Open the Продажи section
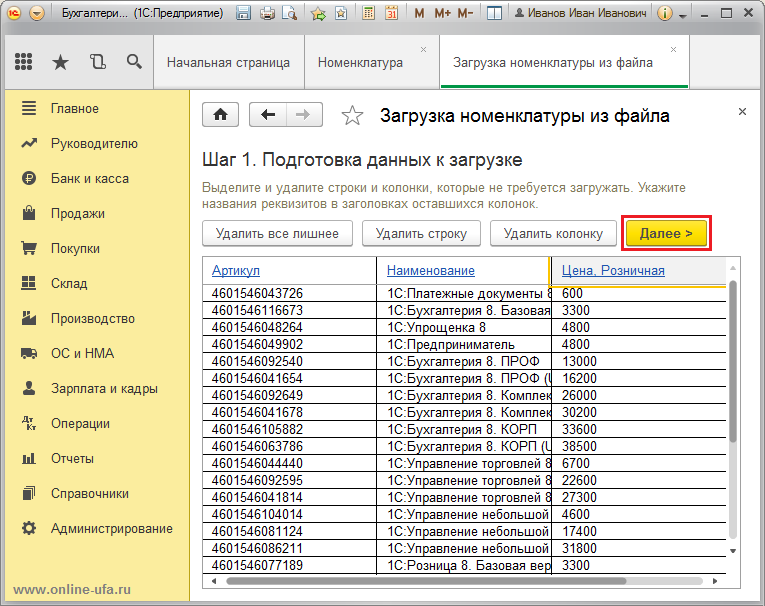765x606 pixels. tap(98, 214)
